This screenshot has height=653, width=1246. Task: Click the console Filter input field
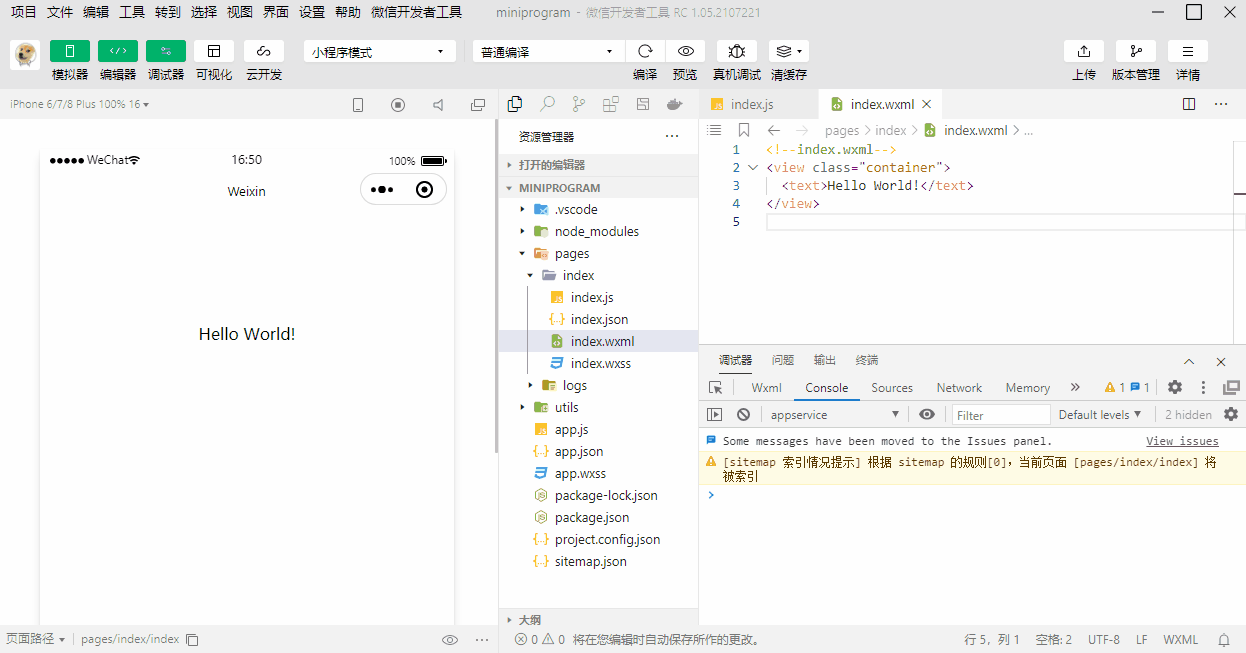point(1000,415)
